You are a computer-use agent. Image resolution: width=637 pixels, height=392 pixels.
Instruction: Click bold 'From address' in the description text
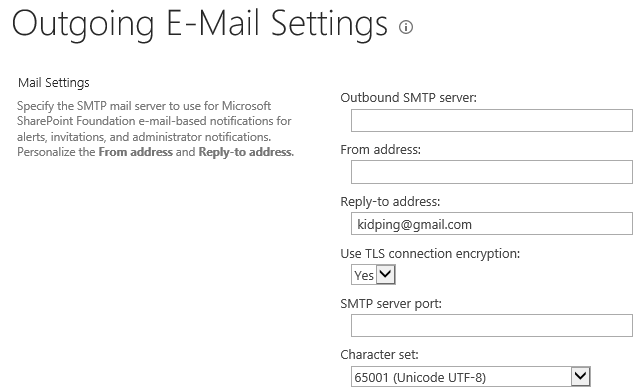[136, 152]
